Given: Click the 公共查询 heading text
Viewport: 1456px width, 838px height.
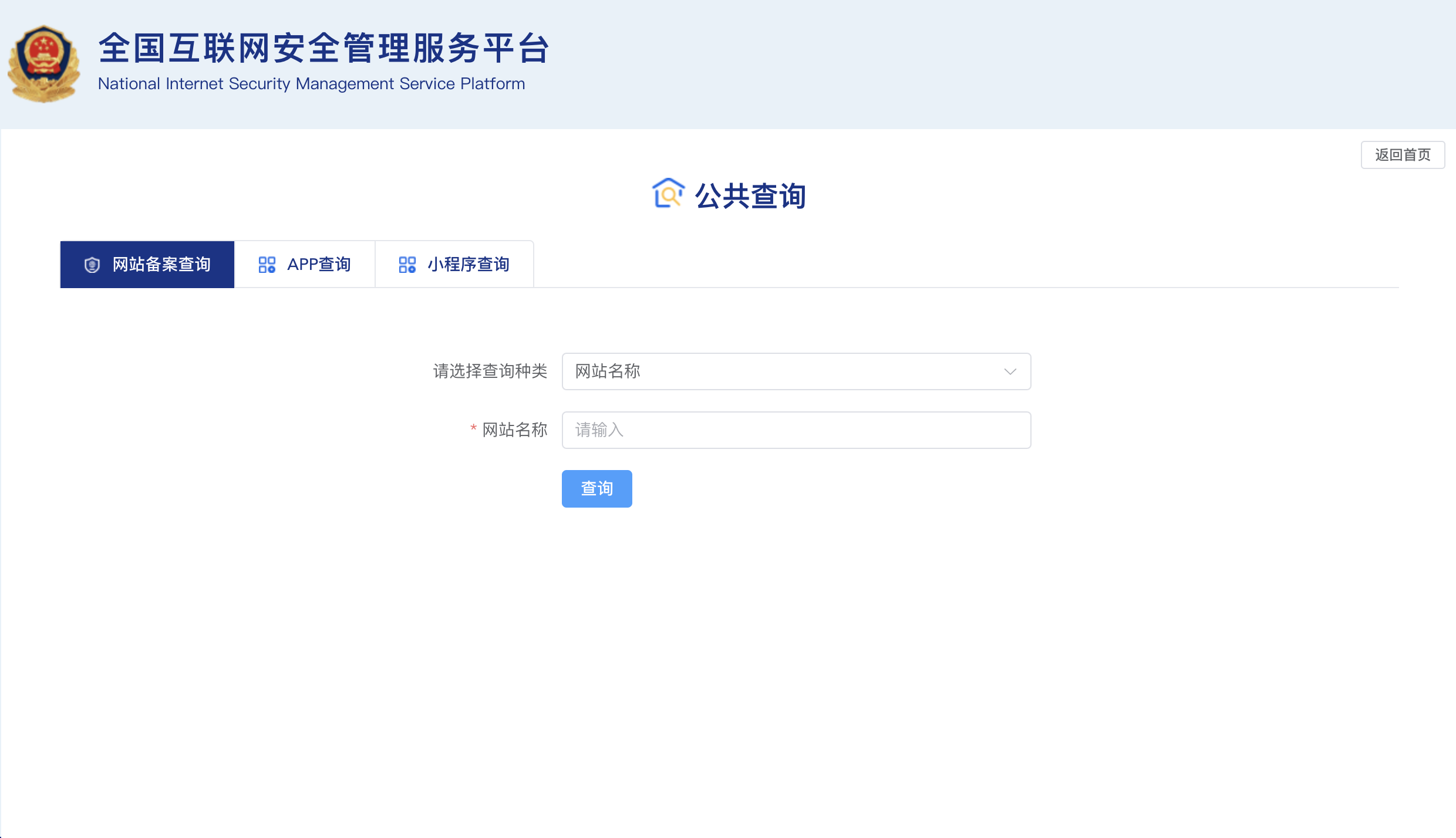Looking at the screenshot, I should tap(751, 197).
